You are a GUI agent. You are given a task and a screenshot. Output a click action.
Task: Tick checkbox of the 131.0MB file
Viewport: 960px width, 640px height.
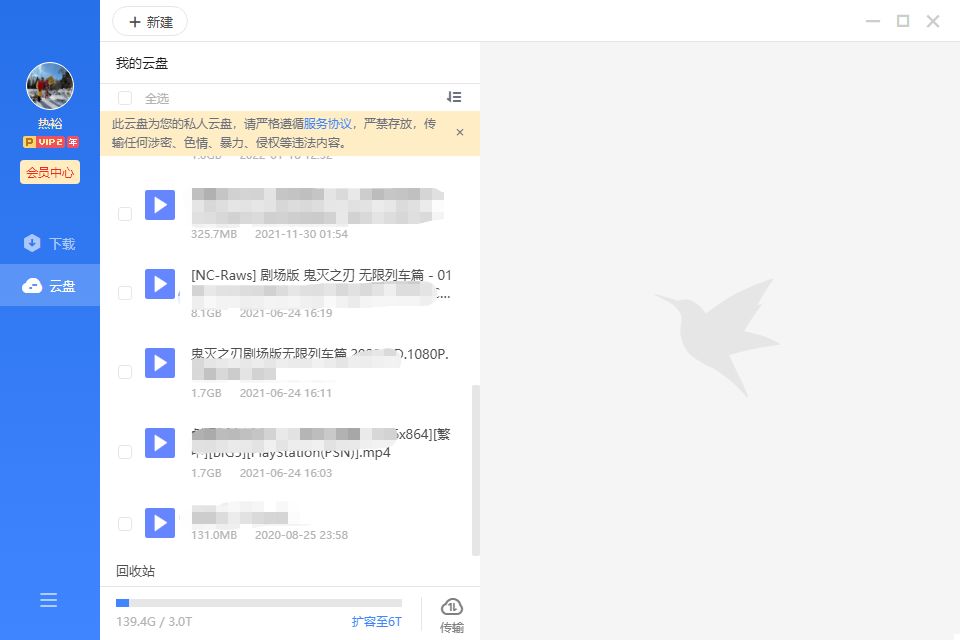pos(125,524)
